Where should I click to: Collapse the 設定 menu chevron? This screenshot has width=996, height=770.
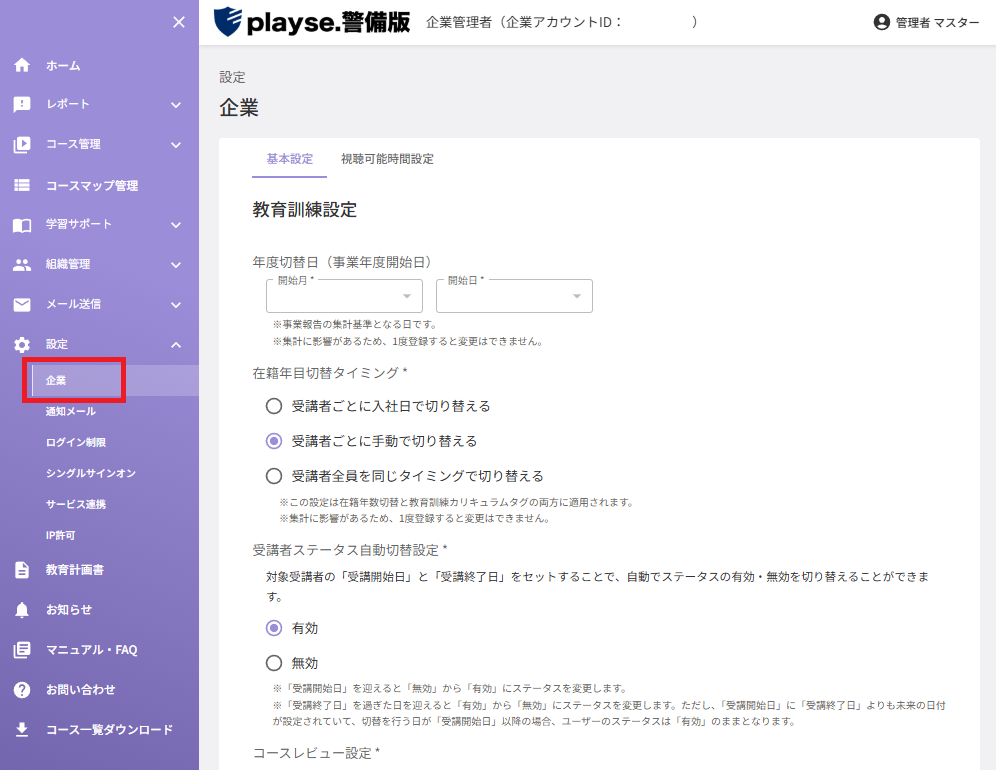tap(176, 345)
